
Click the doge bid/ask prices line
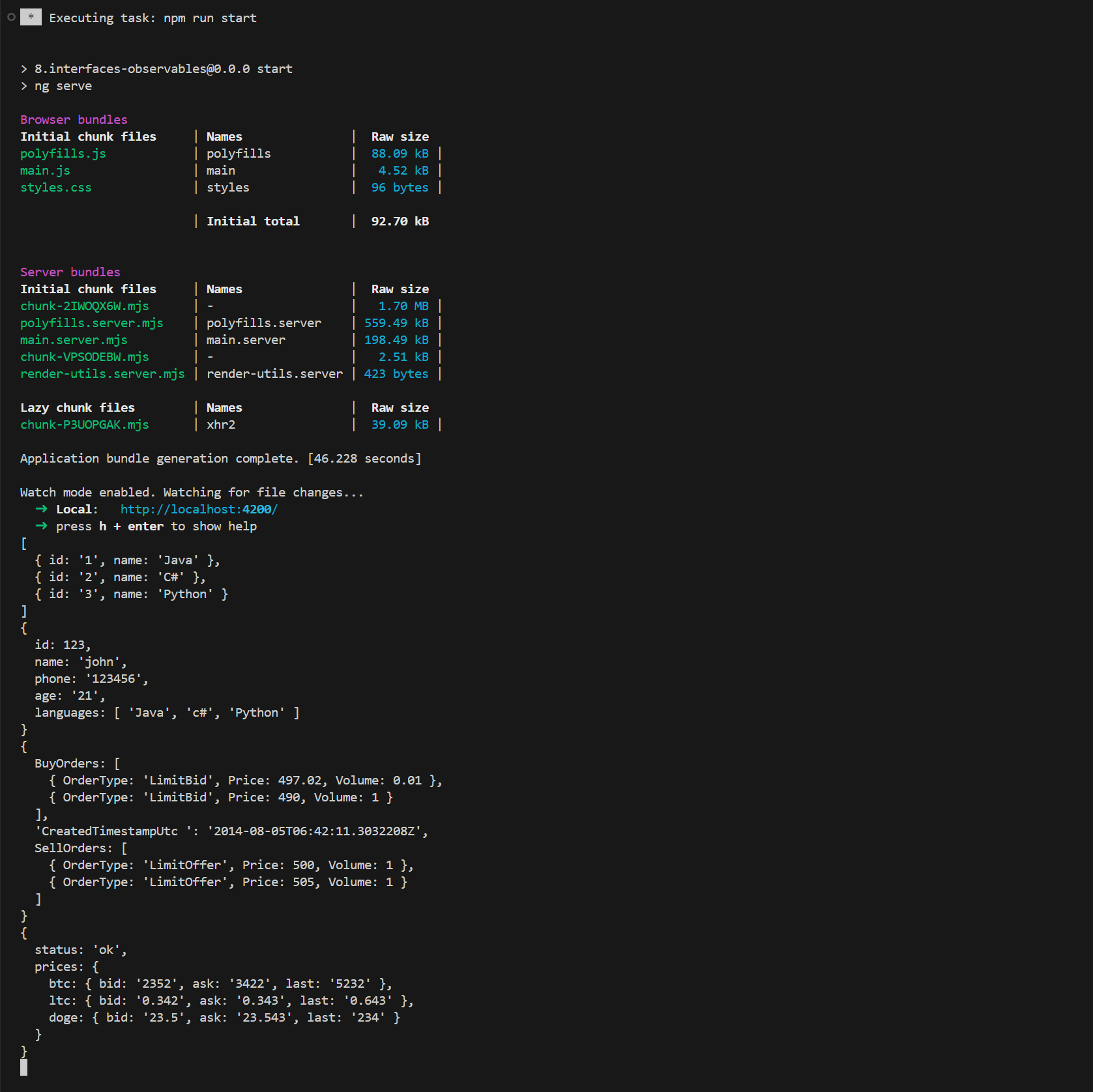(x=224, y=1018)
